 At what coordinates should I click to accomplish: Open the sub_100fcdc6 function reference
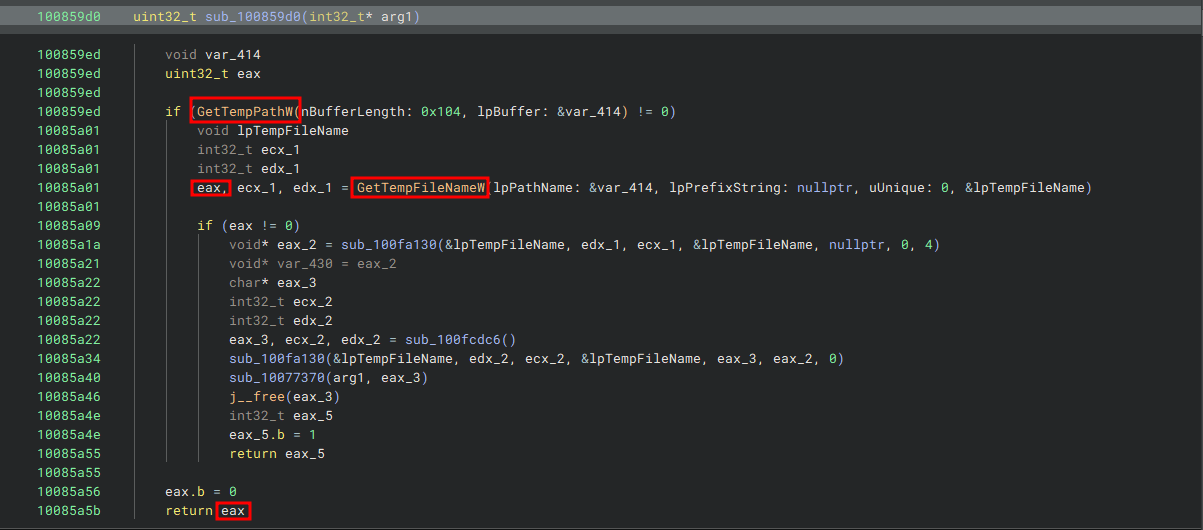click(x=460, y=339)
